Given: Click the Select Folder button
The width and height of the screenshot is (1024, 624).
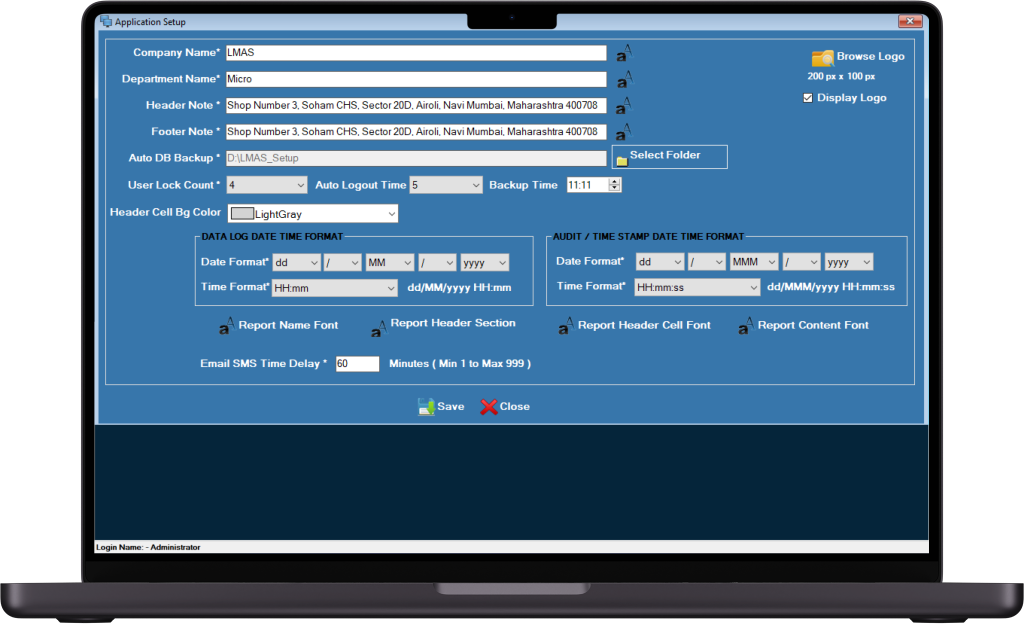Looking at the screenshot, I should 669,157.
